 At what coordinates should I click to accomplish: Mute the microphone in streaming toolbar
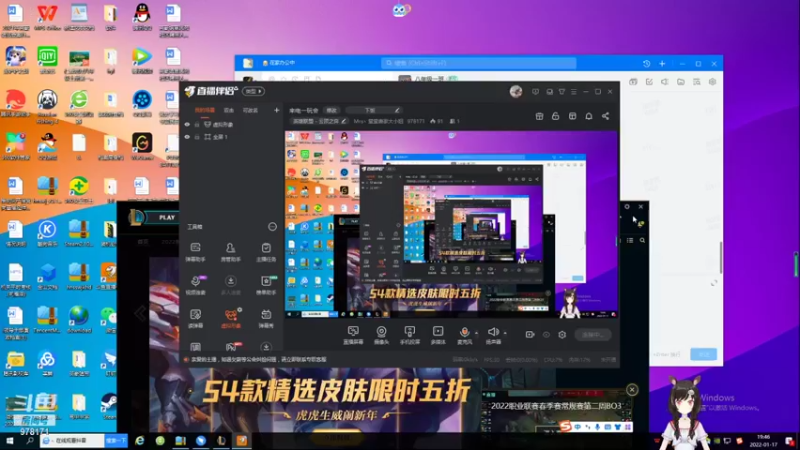[464, 335]
